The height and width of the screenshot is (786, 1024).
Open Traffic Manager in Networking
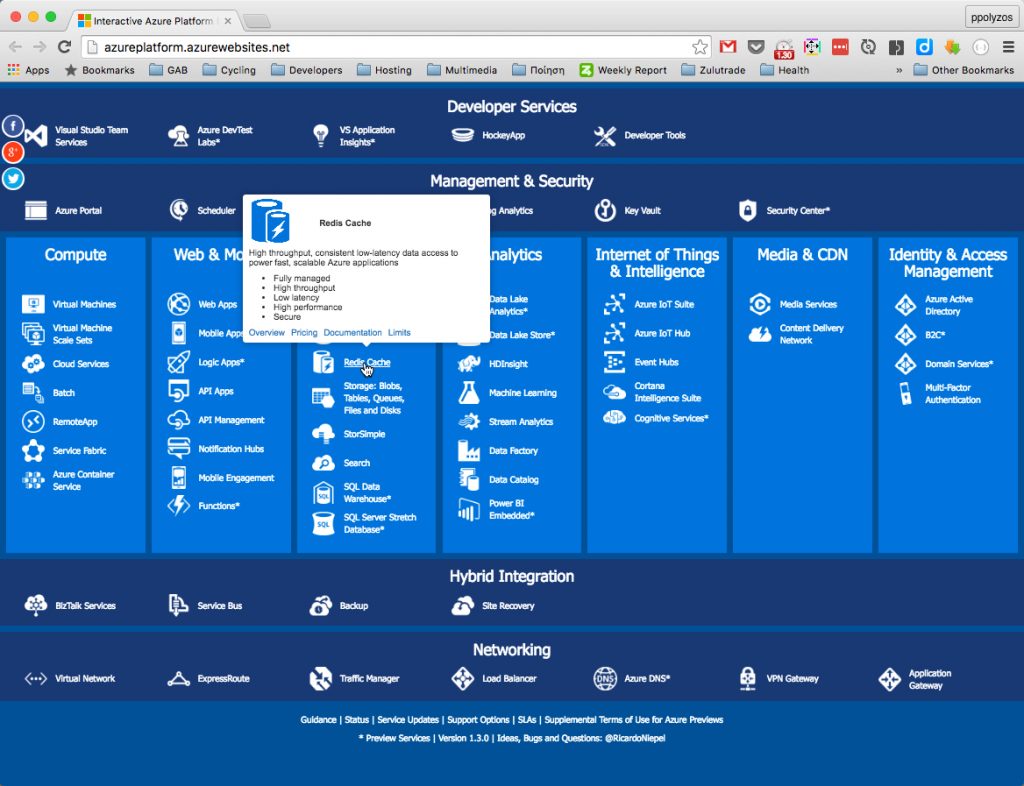318,679
